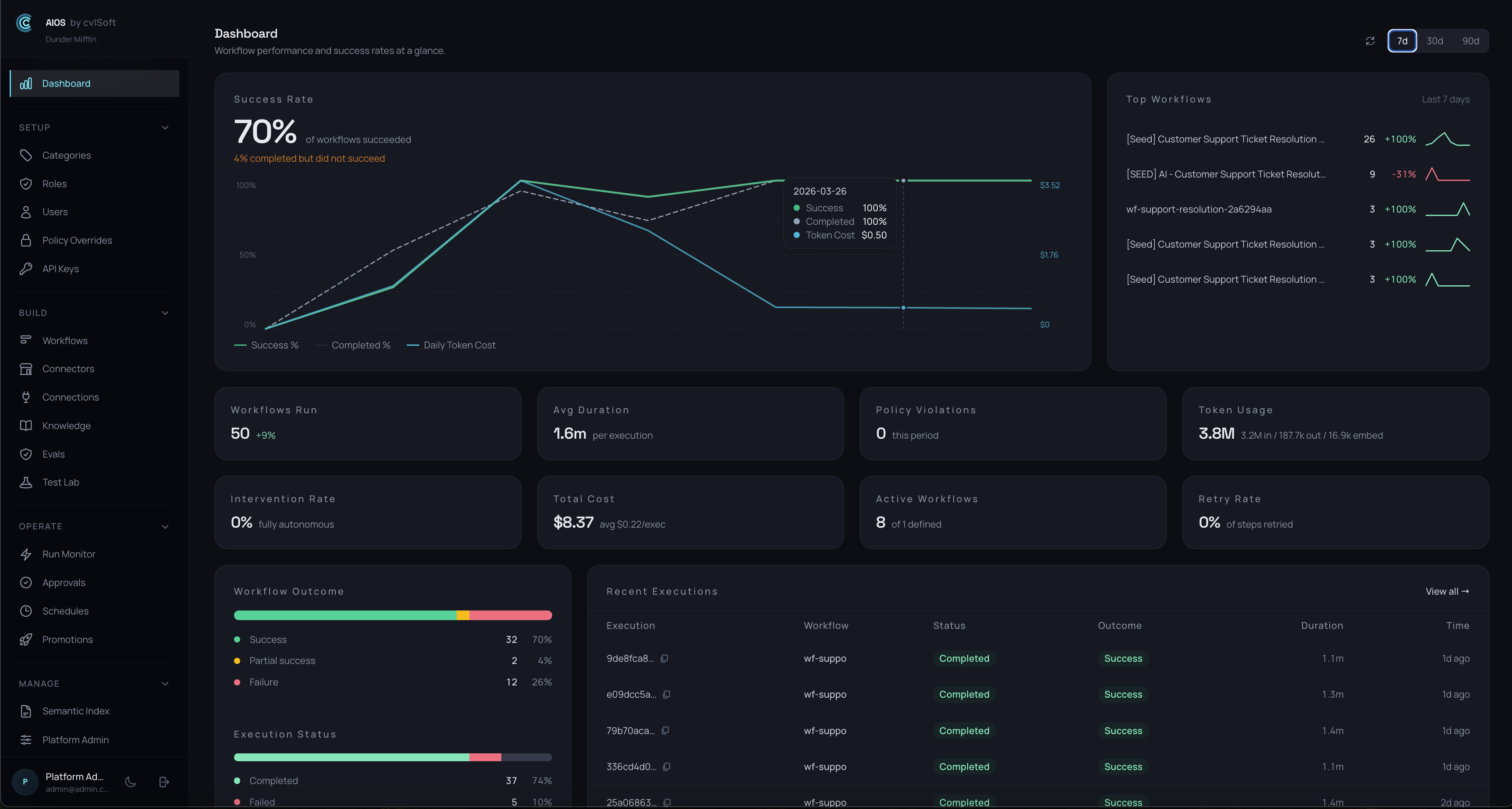Screen dimensions: 1512x809
Task: Open the Run Monitor
Action: tap(69, 554)
